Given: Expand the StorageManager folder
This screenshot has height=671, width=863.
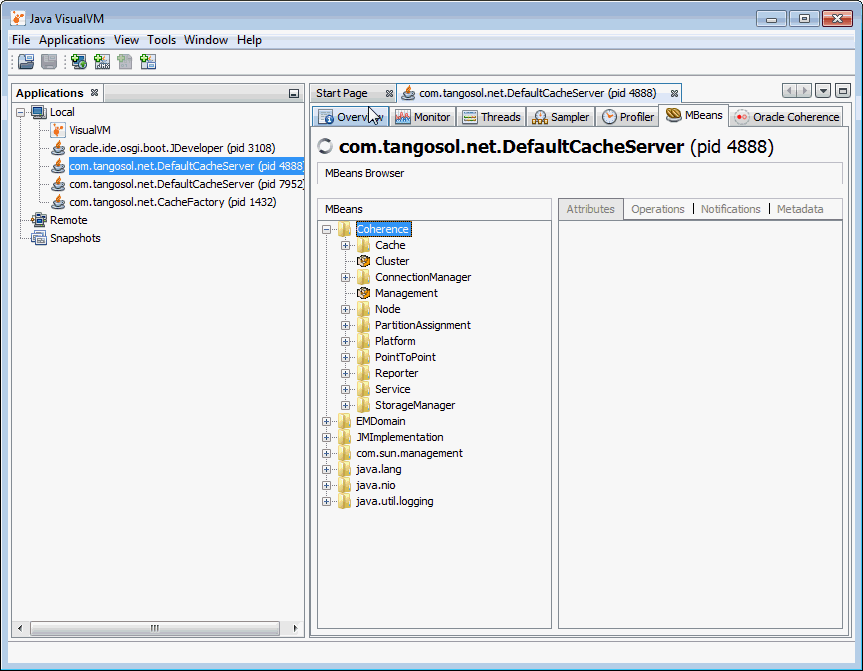Looking at the screenshot, I should 345,405.
